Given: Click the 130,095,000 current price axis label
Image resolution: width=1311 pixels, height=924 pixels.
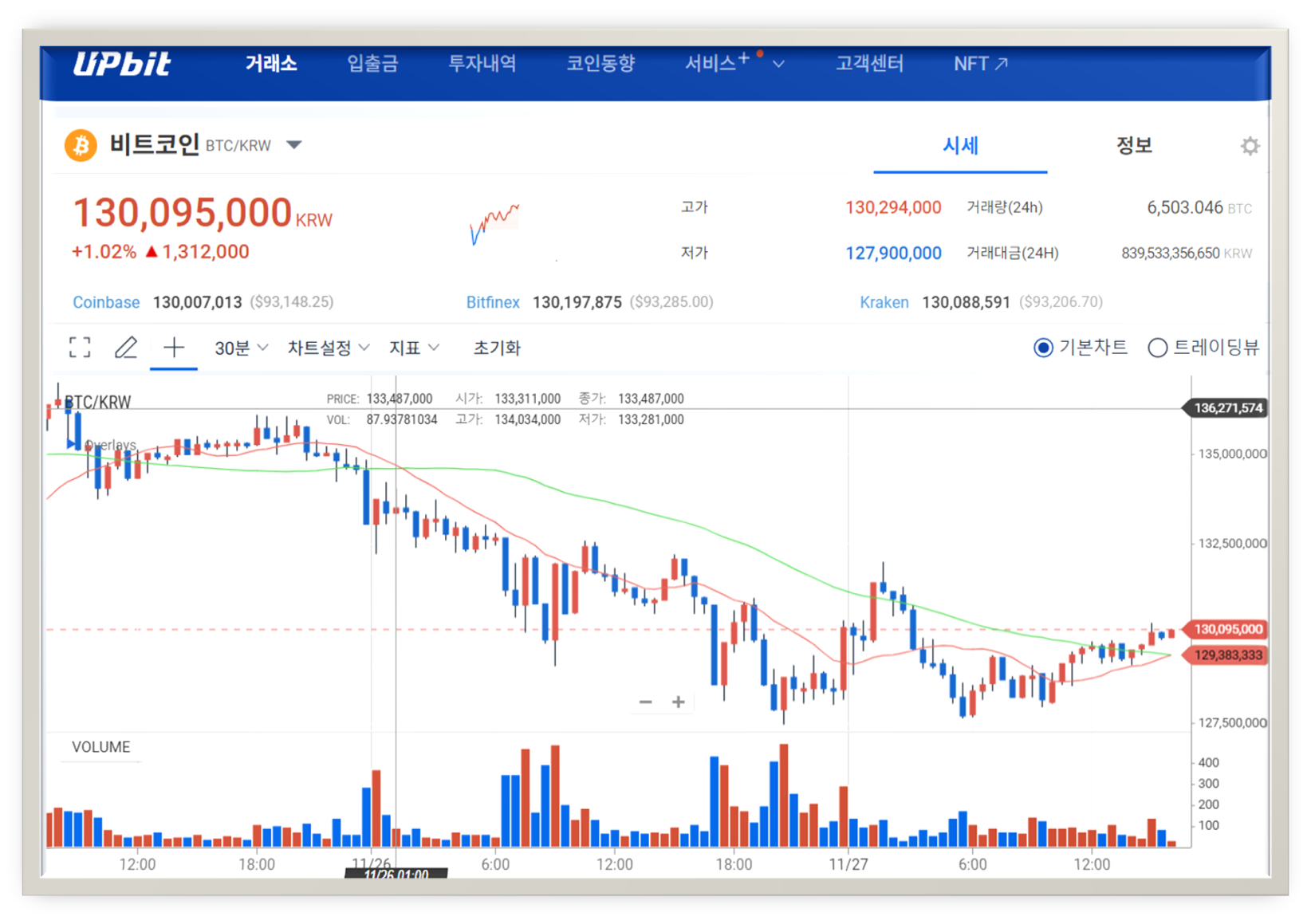Looking at the screenshot, I should tap(1226, 629).
